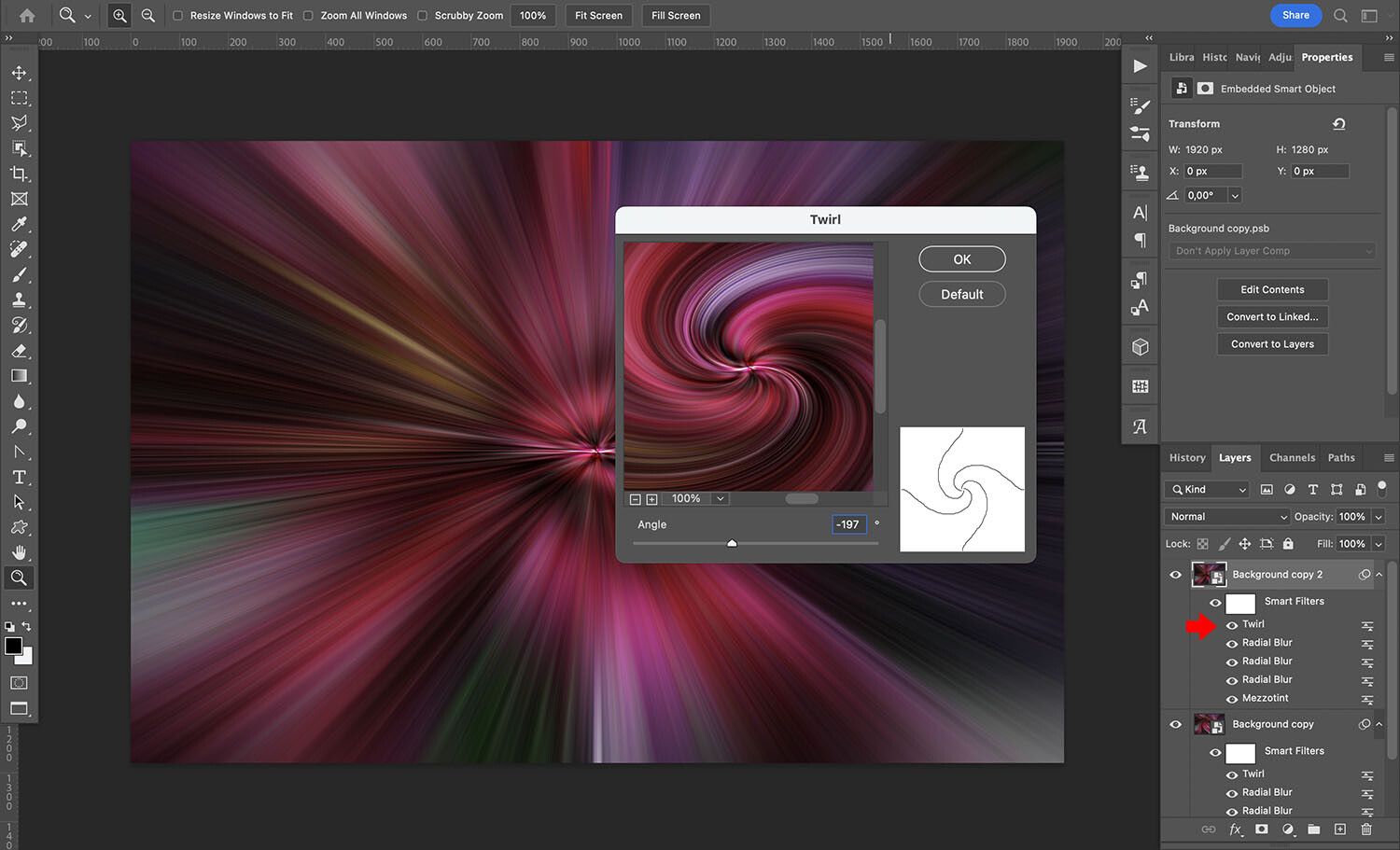This screenshot has height=850, width=1400.
Task: Select the Crop tool
Action: pyautogui.click(x=19, y=174)
